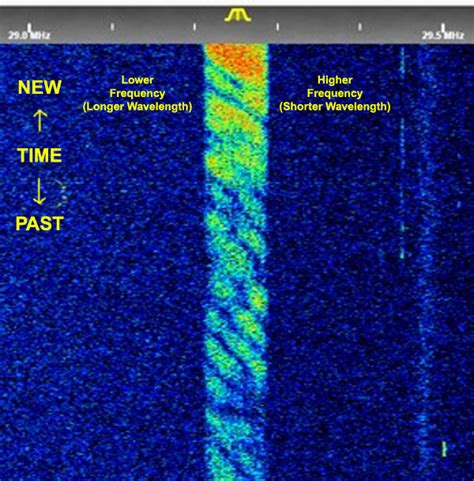This screenshot has height=481, width=474.
Task: Click the thin vertical carrier line near 29.45 MHz
Action: point(402,153)
